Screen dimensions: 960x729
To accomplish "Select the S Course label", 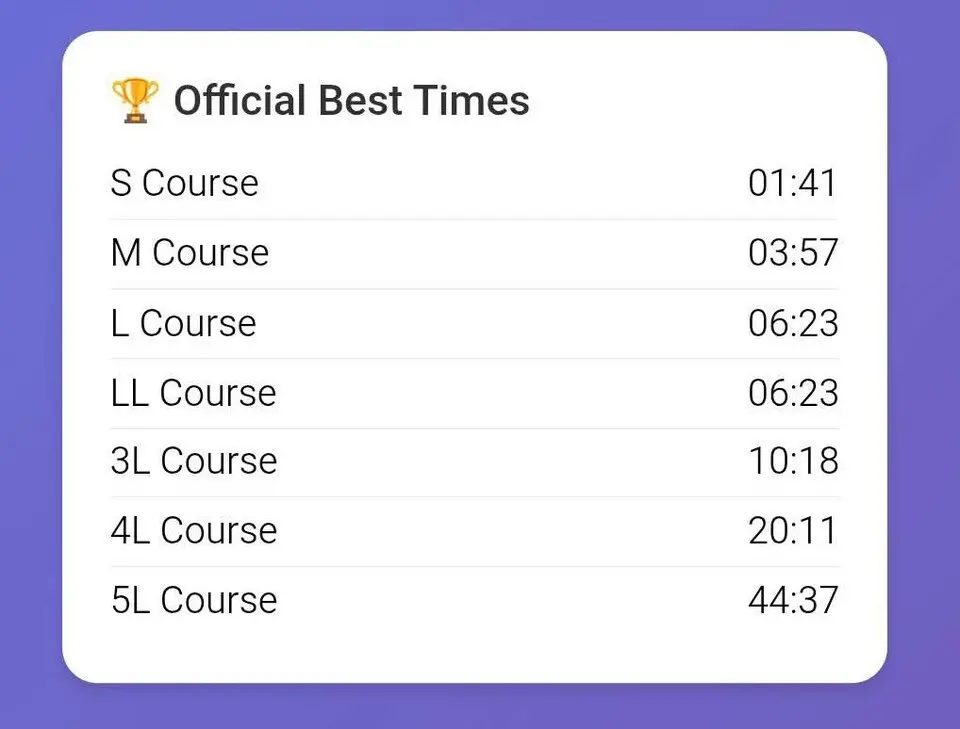I will [185, 184].
